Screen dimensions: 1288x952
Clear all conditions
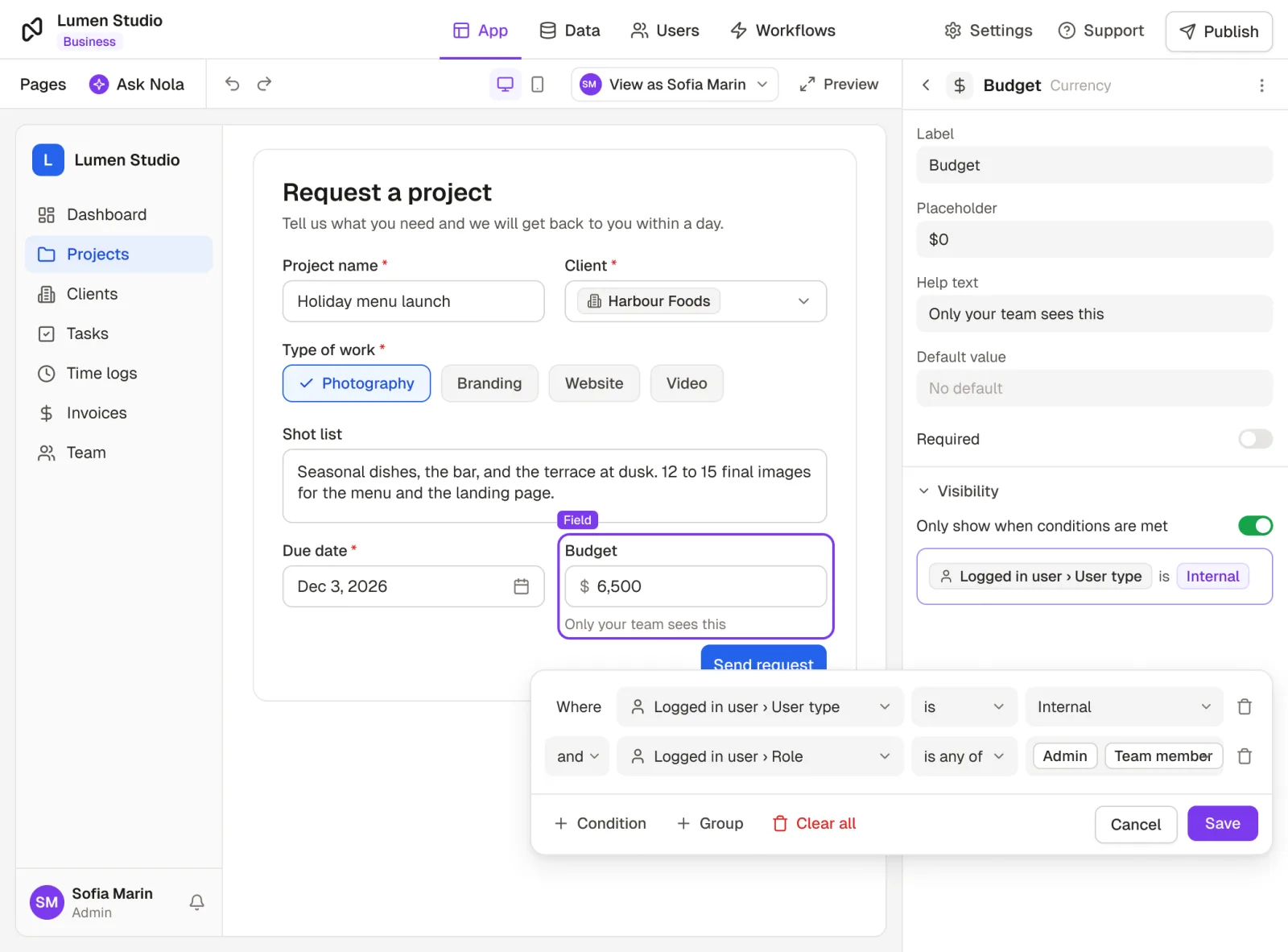tap(814, 824)
